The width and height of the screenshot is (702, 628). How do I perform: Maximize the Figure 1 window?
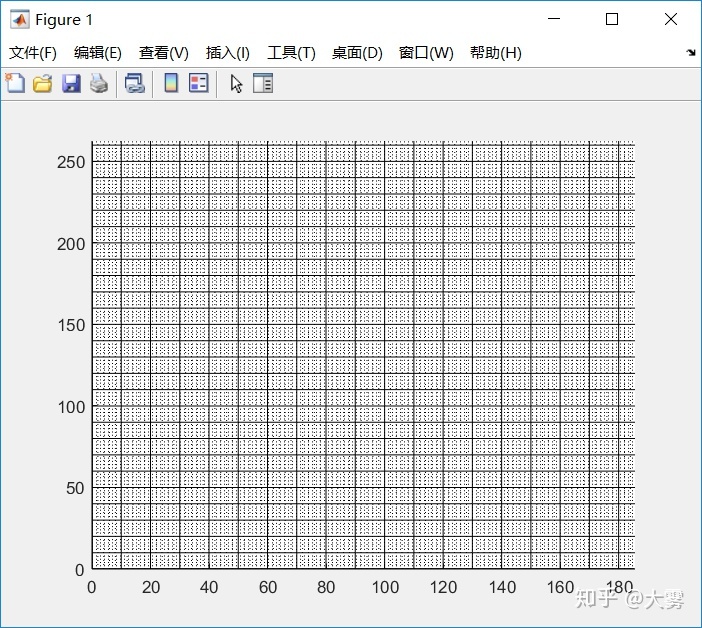pyautogui.click(x=612, y=19)
